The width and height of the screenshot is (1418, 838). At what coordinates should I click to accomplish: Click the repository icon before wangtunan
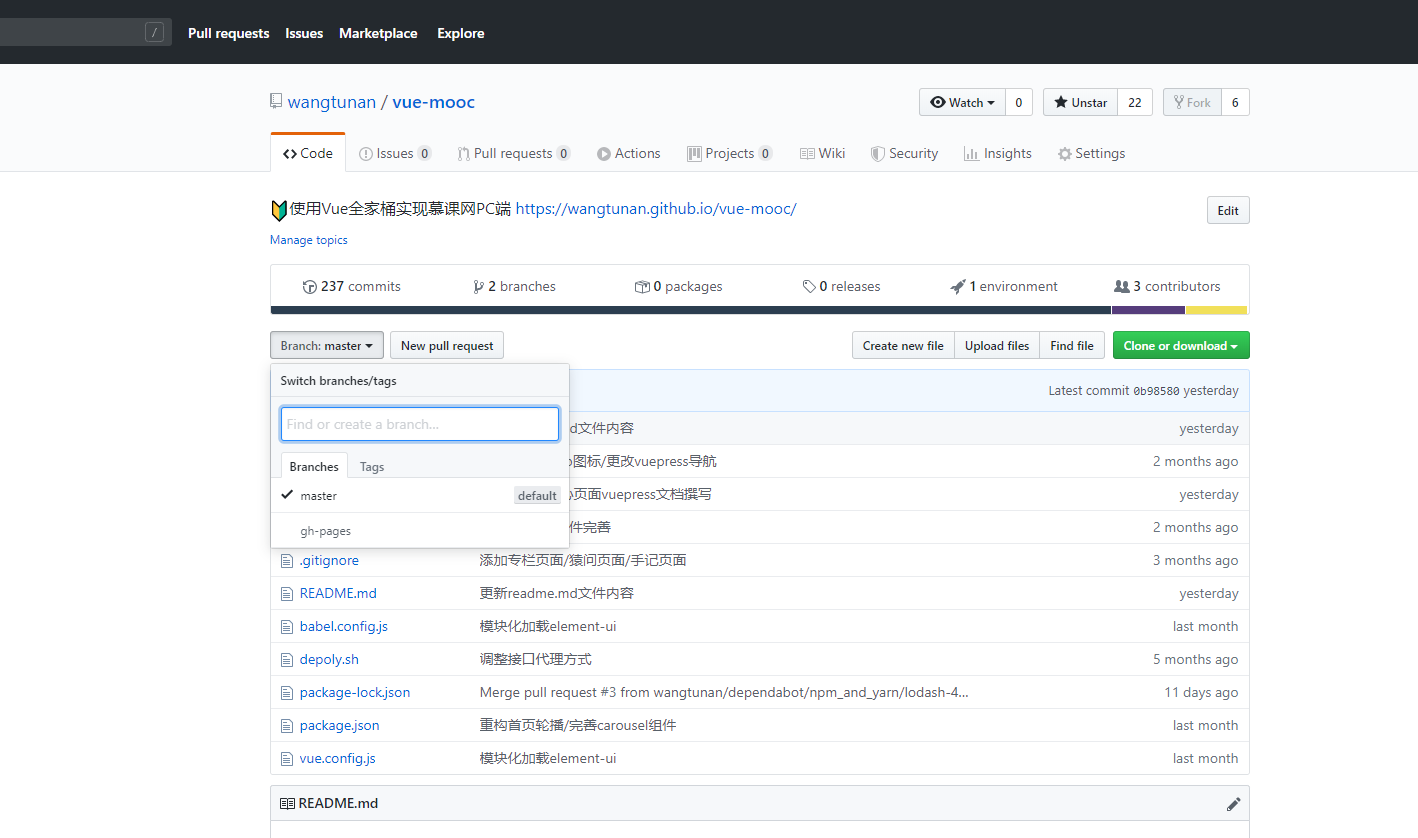click(276, 101)
